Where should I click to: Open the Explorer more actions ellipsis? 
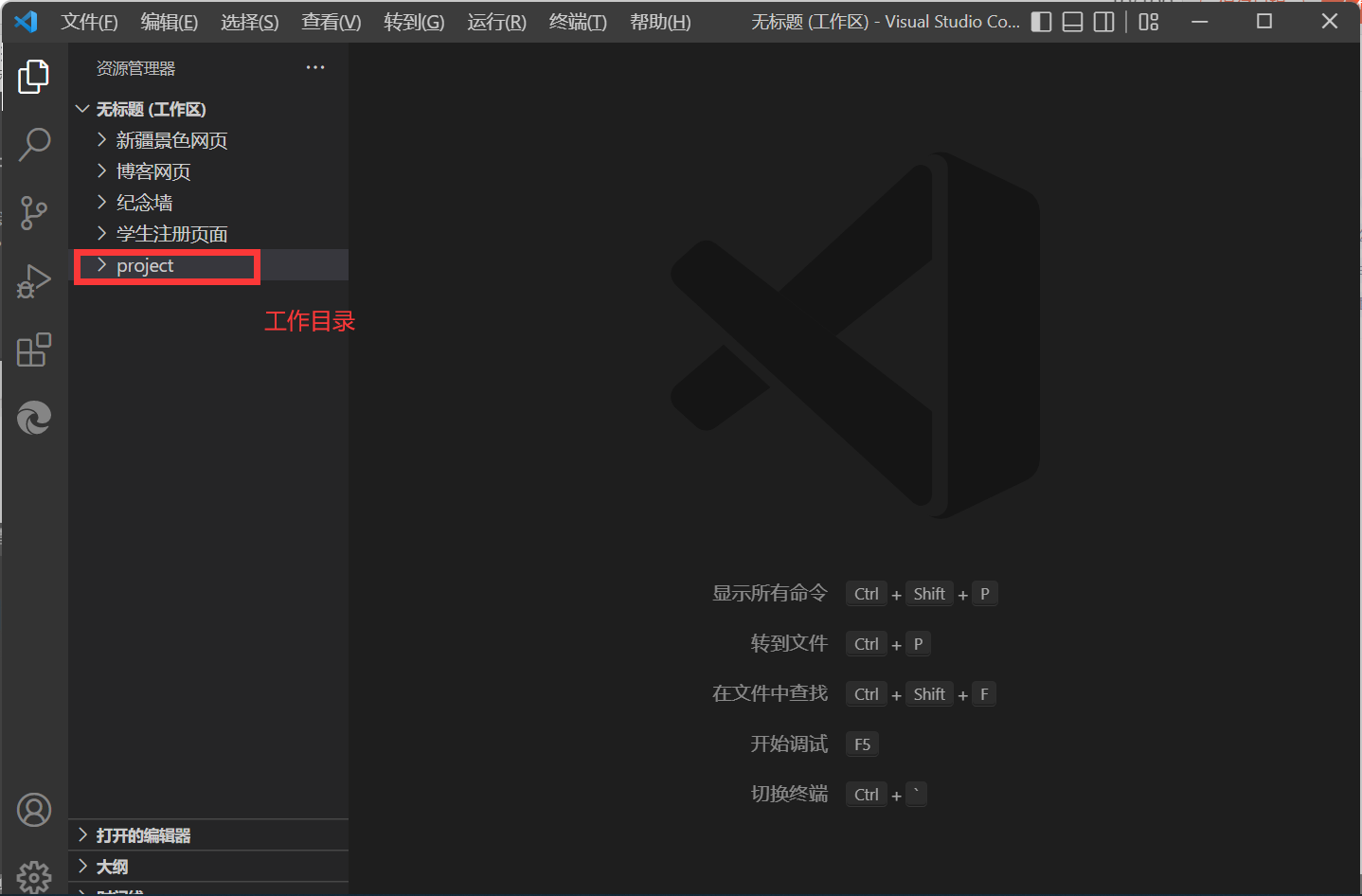click(x=315, y=67)
